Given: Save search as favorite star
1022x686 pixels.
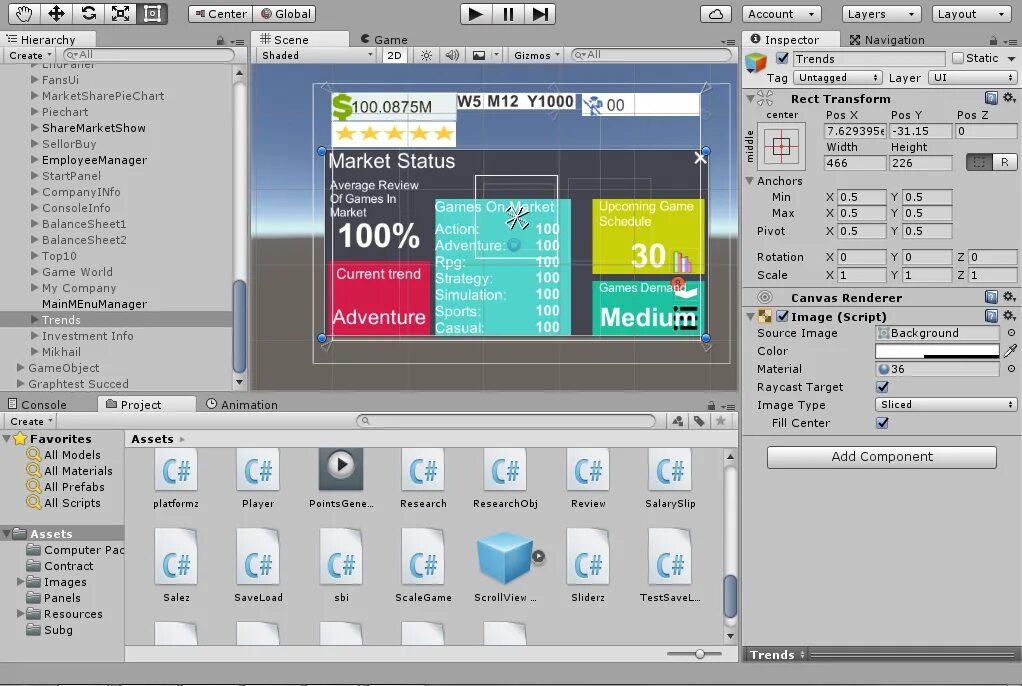Looking at the screenshot, I should (x=720, y=421).
